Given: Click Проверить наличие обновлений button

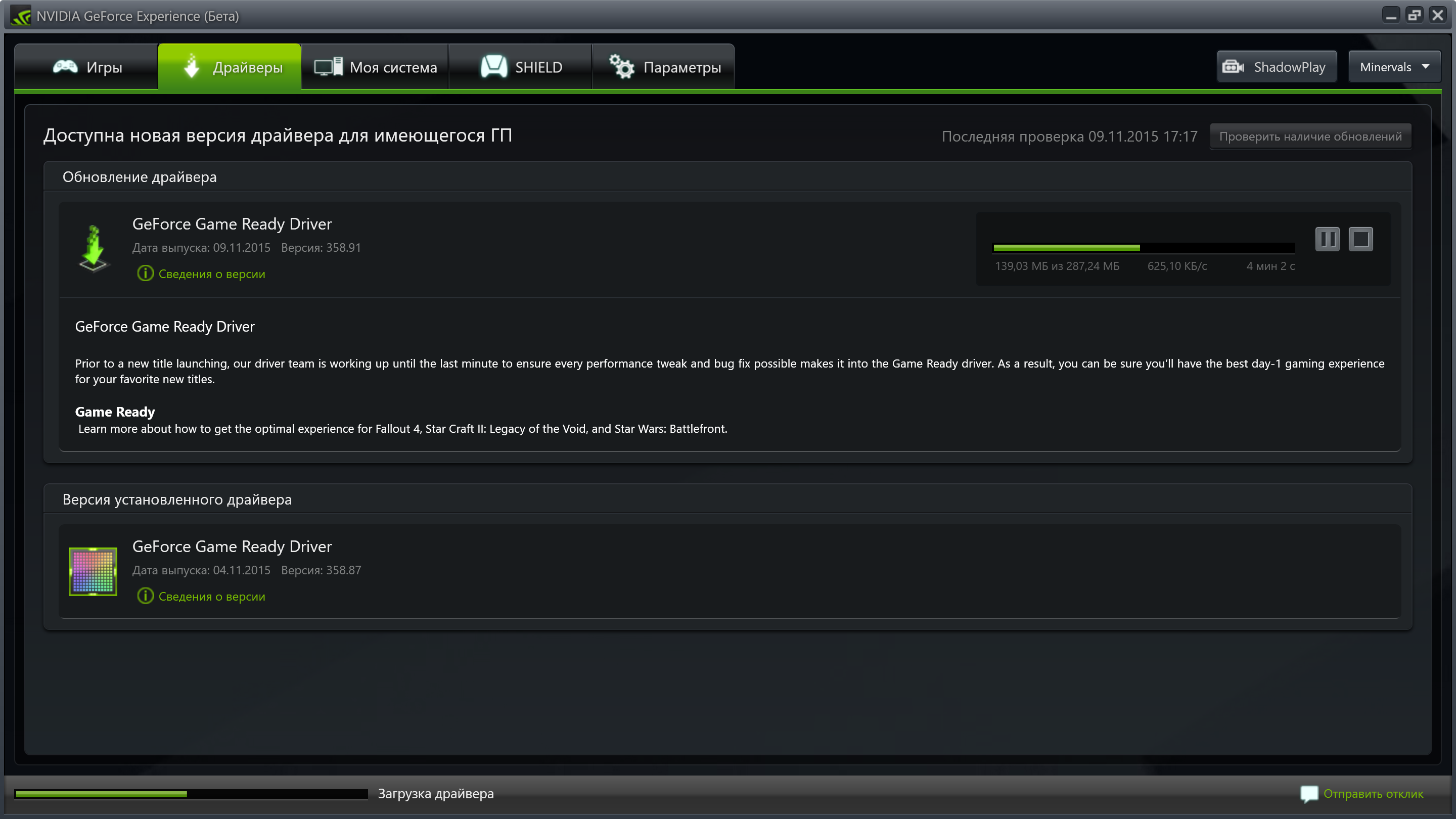Looking at the screenshot, I should pos(1310,135).
